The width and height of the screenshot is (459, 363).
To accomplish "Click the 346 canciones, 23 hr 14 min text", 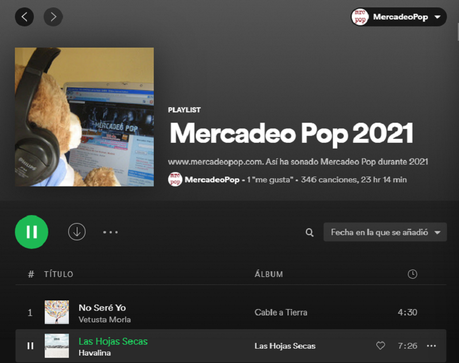I will click(354, 180).
